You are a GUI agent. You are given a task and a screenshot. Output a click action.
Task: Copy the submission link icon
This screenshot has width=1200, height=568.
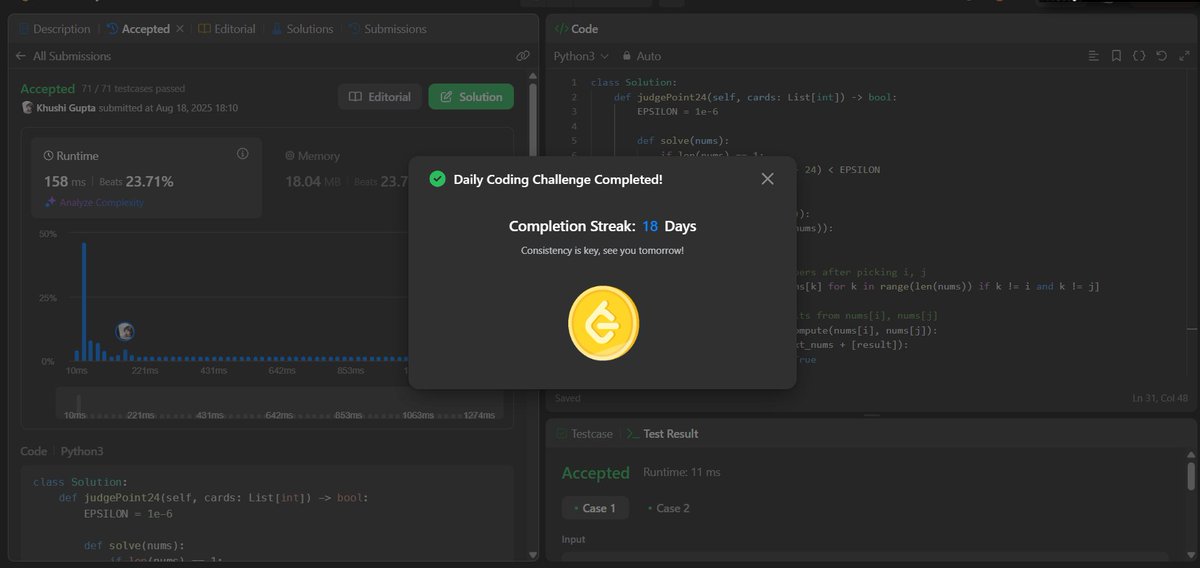[522, 57]
